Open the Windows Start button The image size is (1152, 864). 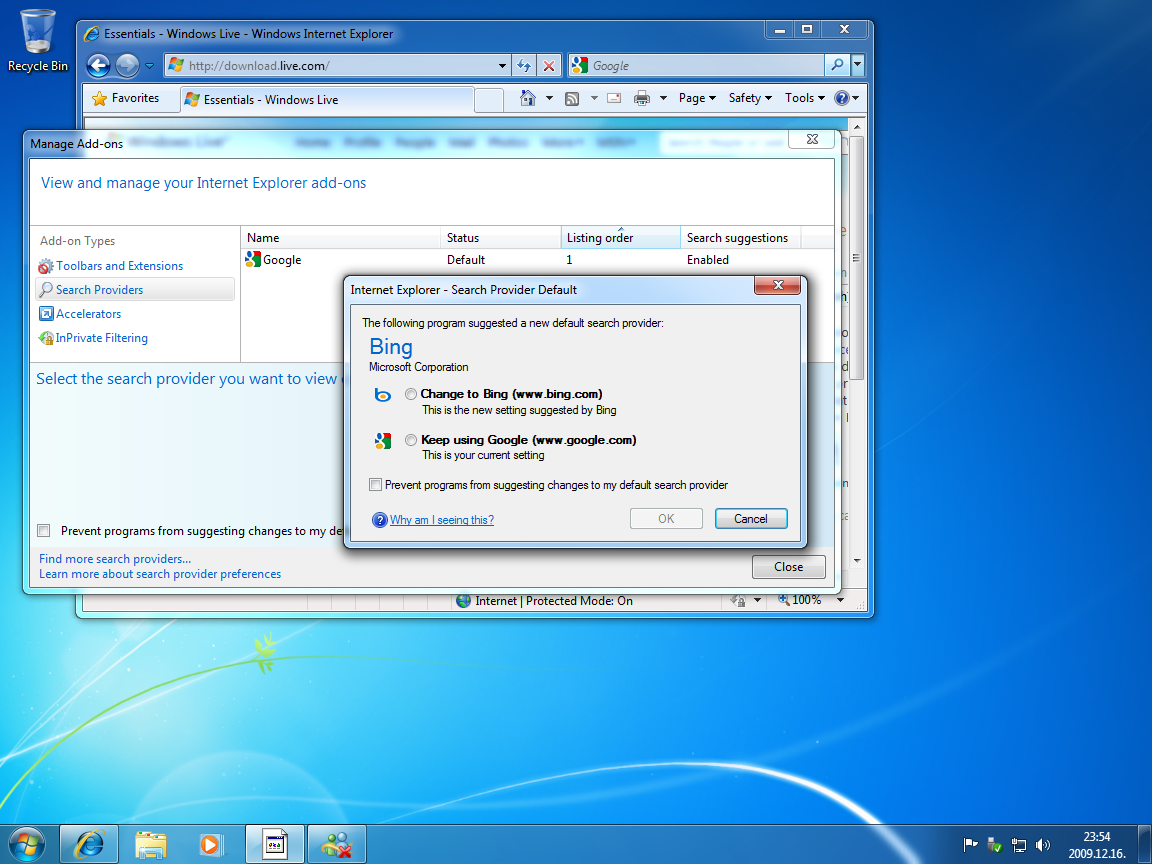pyautogui.click(x=26, y=844)
